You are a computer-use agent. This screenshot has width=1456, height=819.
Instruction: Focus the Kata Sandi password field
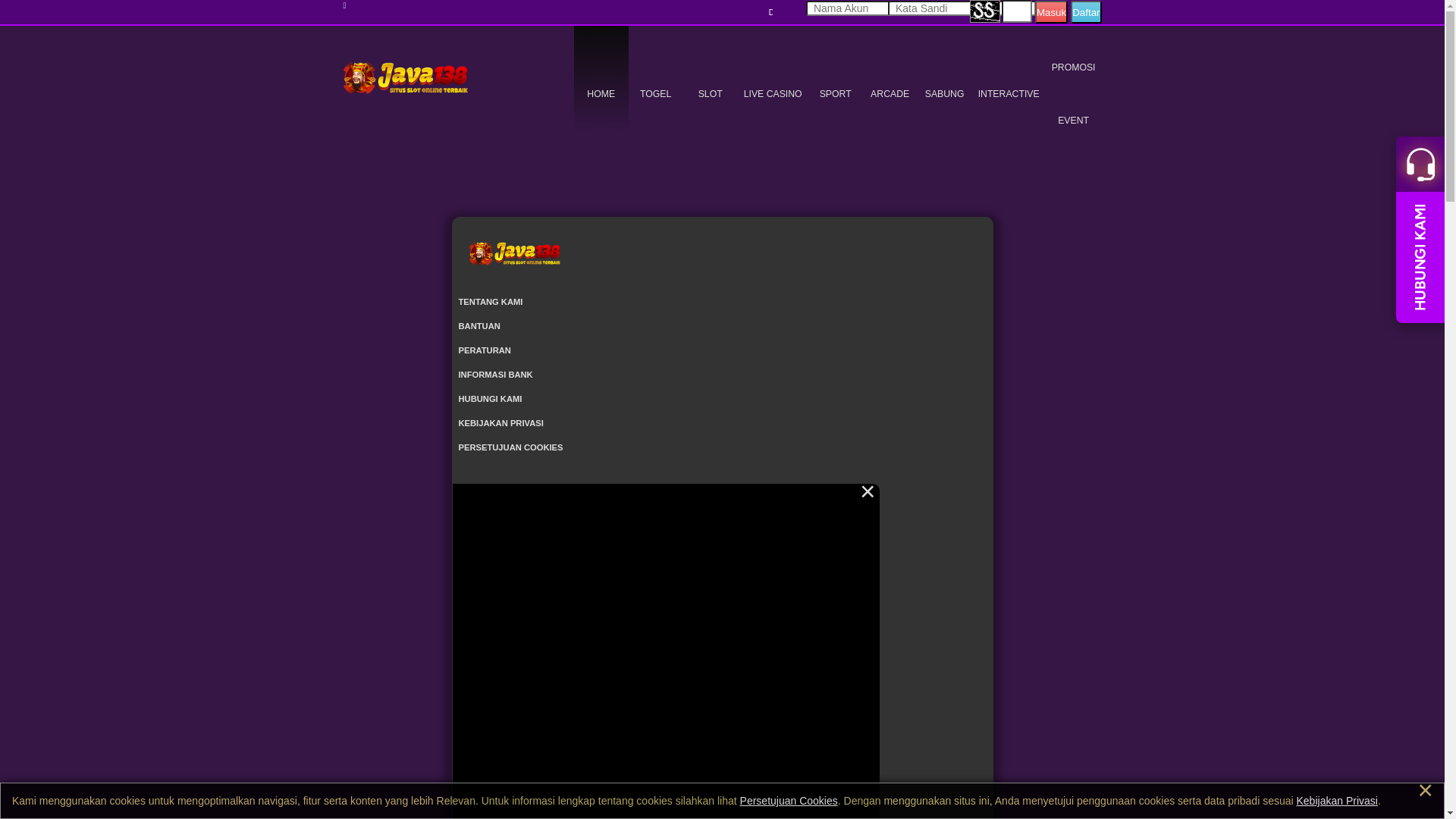930,8
